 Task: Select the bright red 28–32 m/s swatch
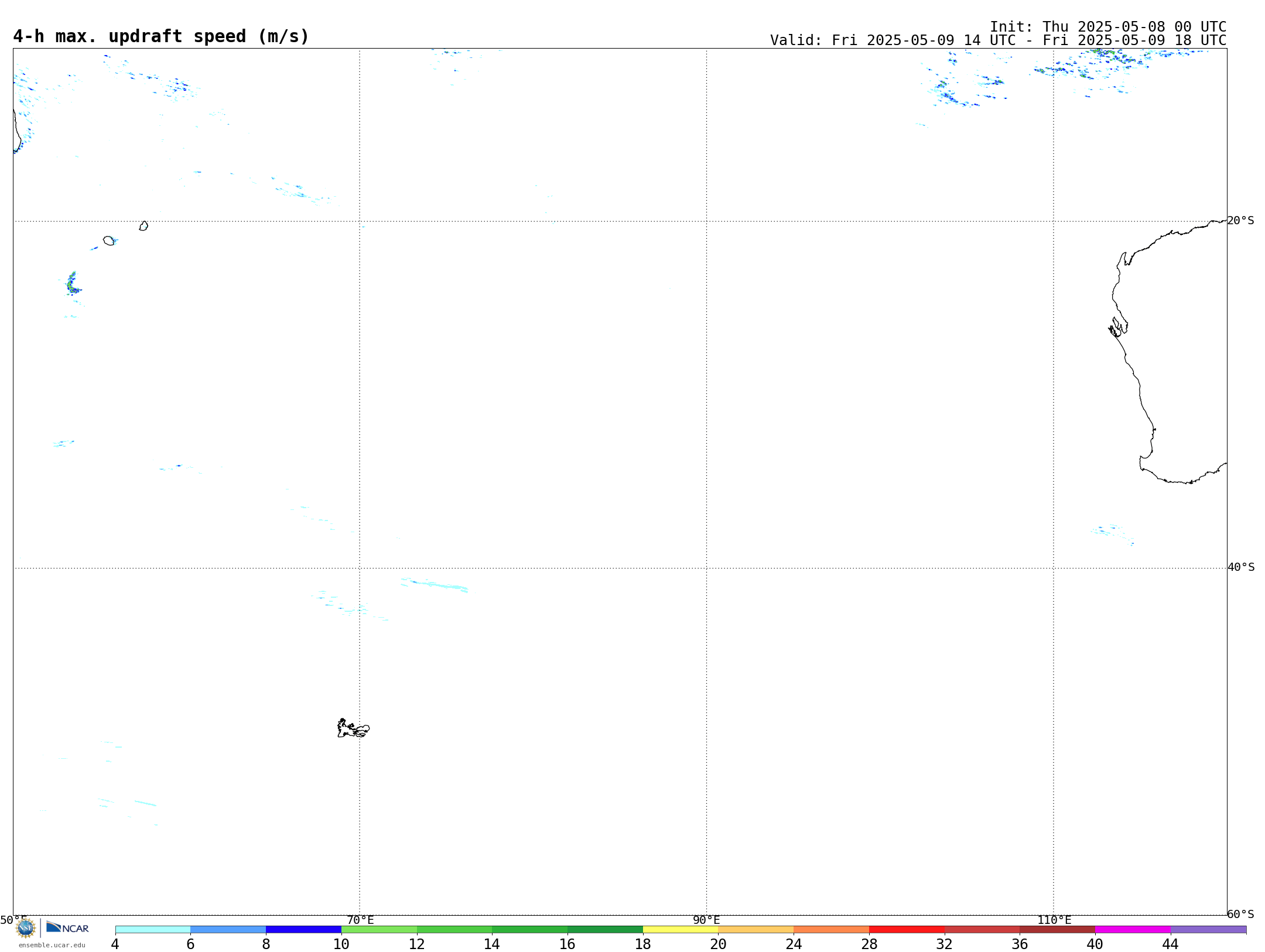tap(907, 930)
